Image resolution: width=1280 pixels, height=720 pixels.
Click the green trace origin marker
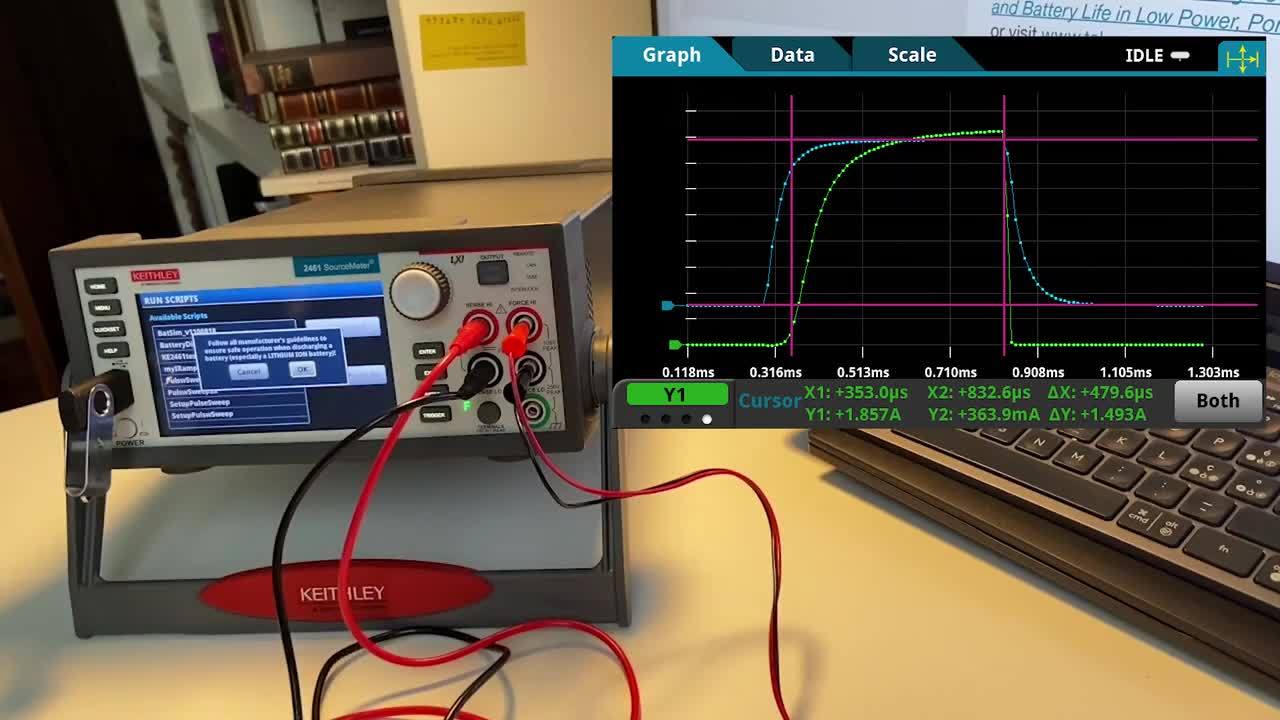tap(675, 345)
